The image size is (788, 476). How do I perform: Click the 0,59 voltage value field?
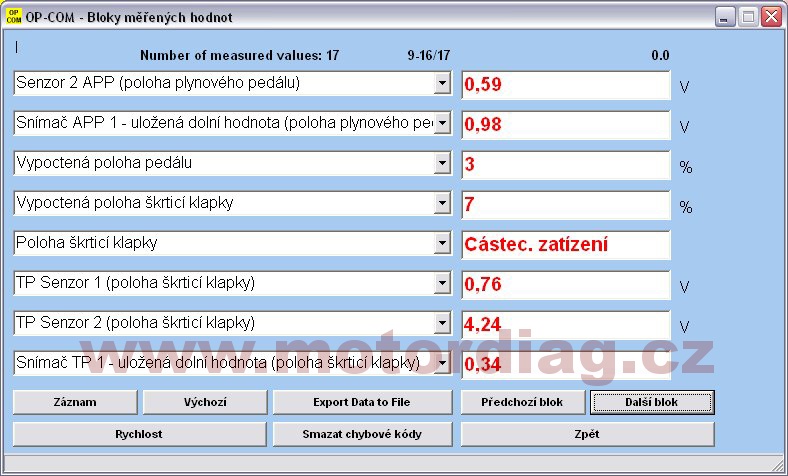[x=565, y=85]
